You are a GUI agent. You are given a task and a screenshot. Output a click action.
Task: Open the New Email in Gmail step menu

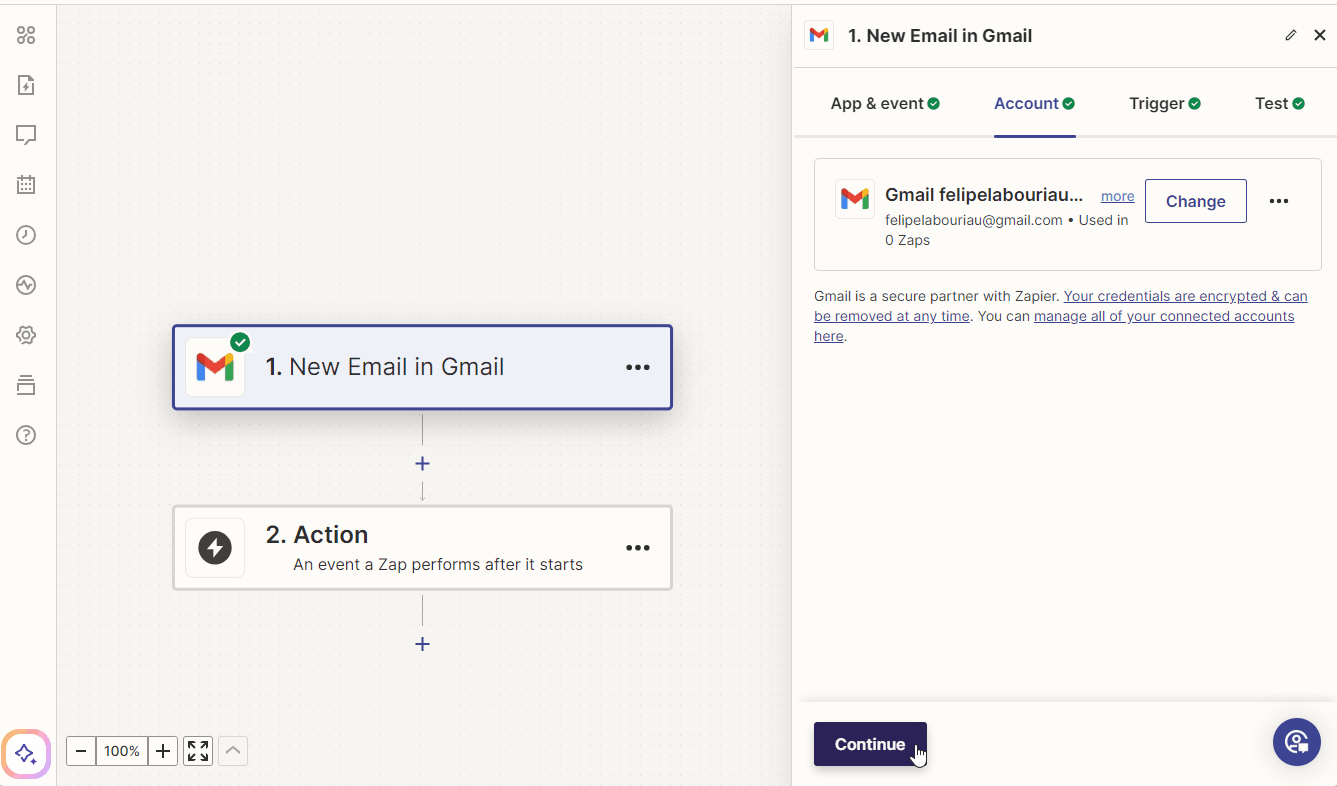(638, 367)
